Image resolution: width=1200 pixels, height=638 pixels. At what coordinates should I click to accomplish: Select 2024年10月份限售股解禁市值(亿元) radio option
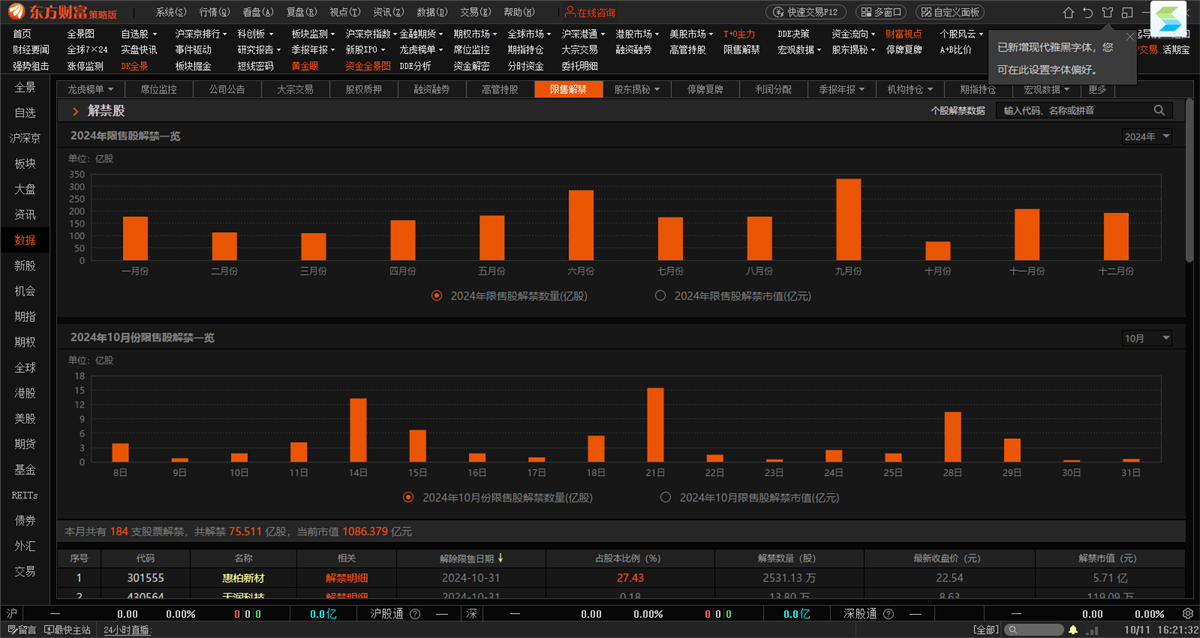tap(665, 497)
